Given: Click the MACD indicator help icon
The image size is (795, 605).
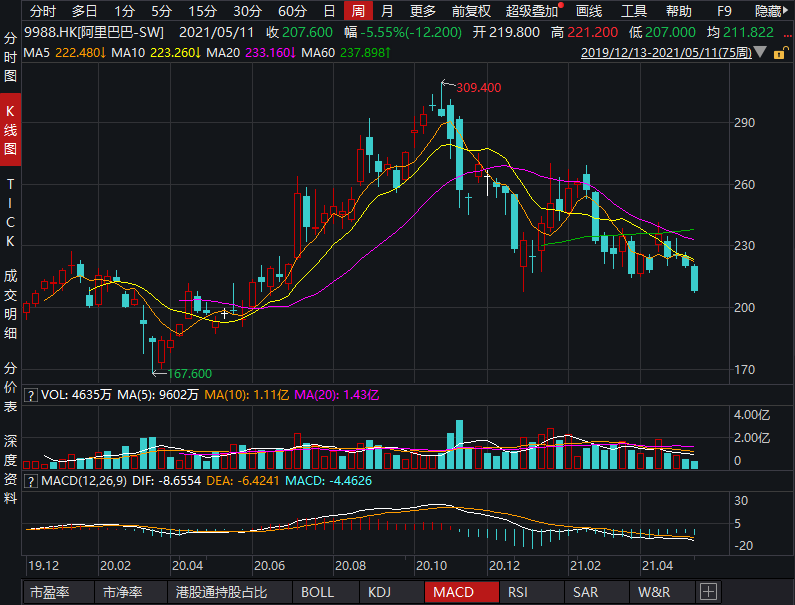Looking at the screenshot, I should [x=30, y=482].
